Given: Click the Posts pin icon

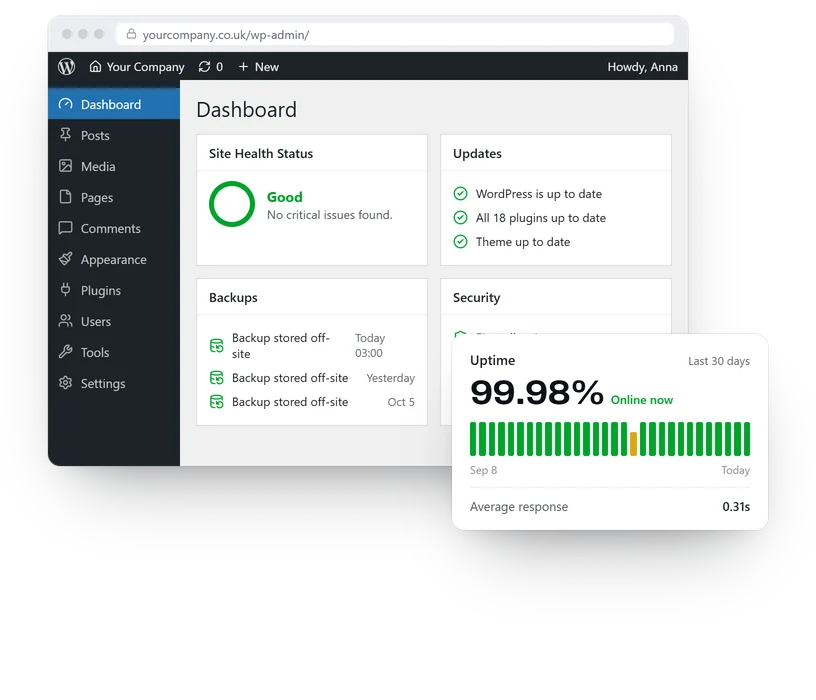Looking at the screenshot, I should tap(66, 135).
